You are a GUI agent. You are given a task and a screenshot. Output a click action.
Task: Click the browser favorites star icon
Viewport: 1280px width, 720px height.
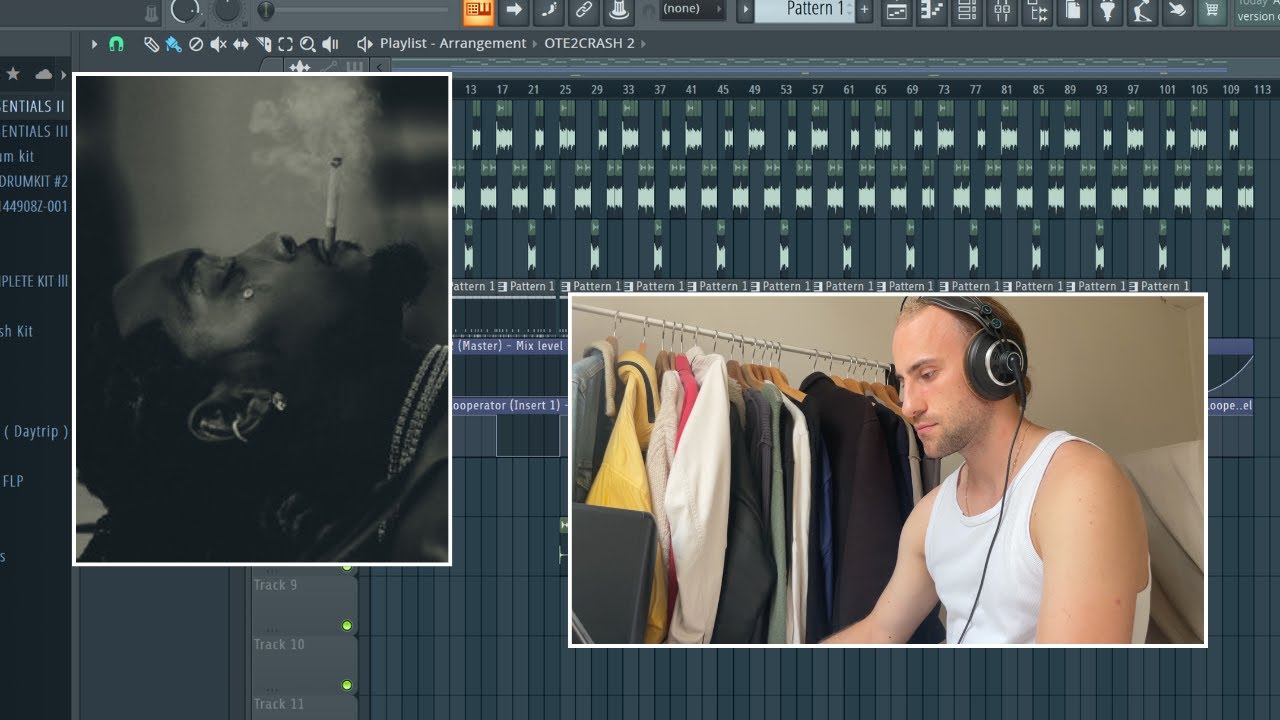(13, 74)
